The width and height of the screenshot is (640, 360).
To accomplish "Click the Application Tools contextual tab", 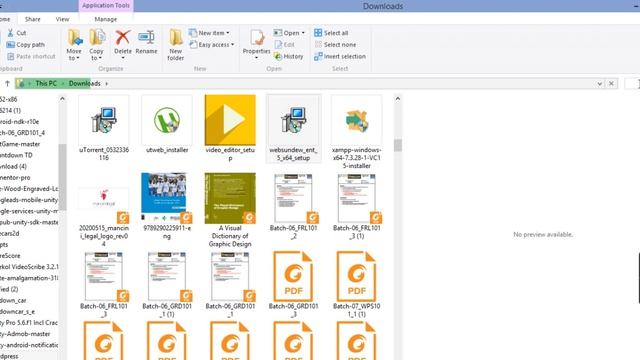I will (106, 6).
